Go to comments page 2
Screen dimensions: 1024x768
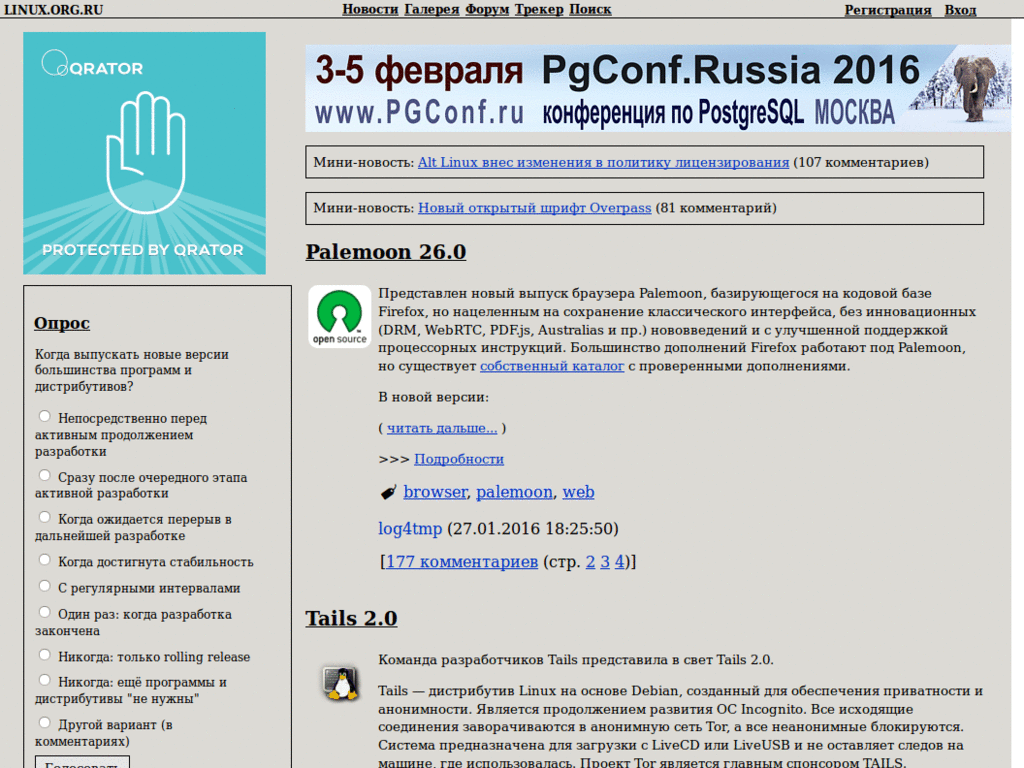[590, 562]
